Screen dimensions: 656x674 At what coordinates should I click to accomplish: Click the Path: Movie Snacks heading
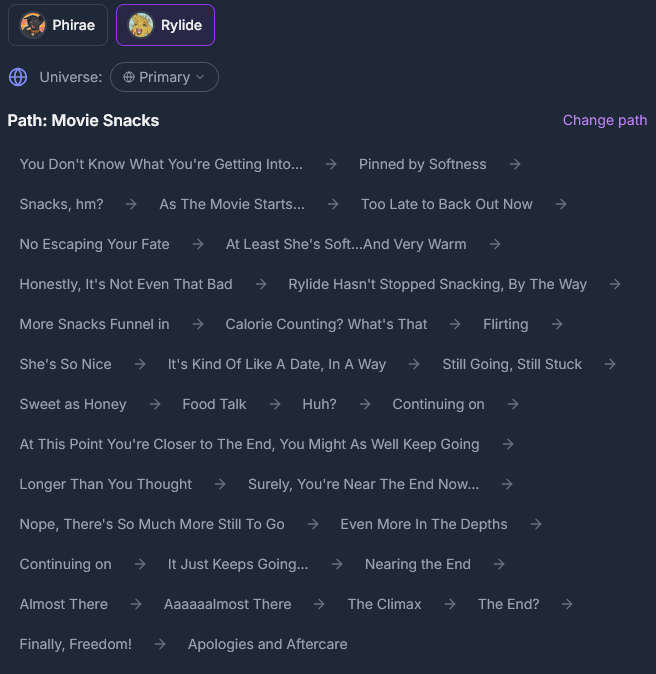tap(83, 120)
